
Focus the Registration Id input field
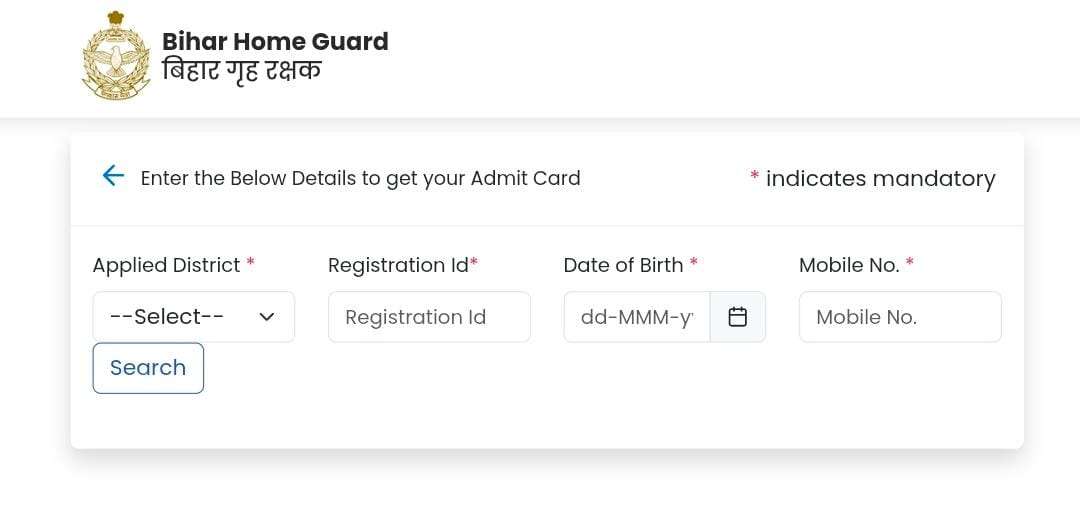[x=429, y=317]
